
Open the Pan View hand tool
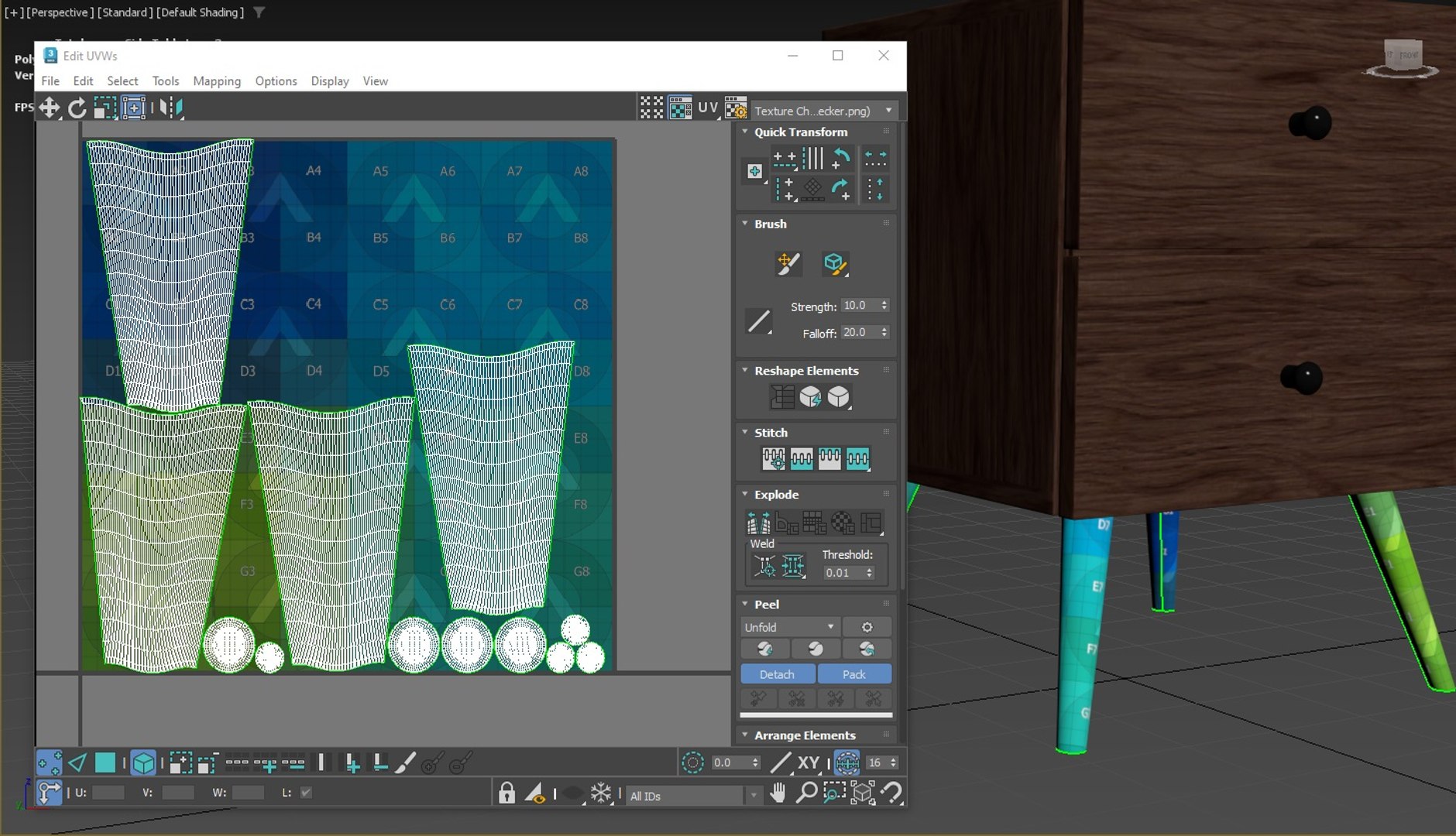tap(778, 793)
